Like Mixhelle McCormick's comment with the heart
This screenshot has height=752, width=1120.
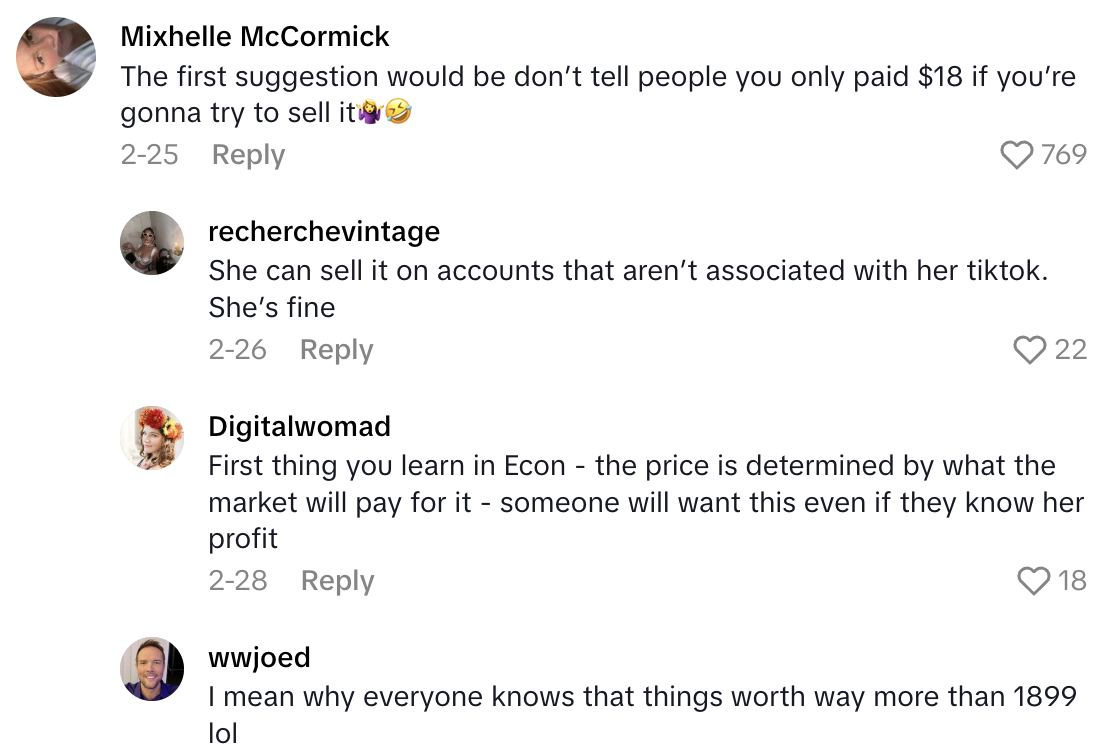point(1017,155)
